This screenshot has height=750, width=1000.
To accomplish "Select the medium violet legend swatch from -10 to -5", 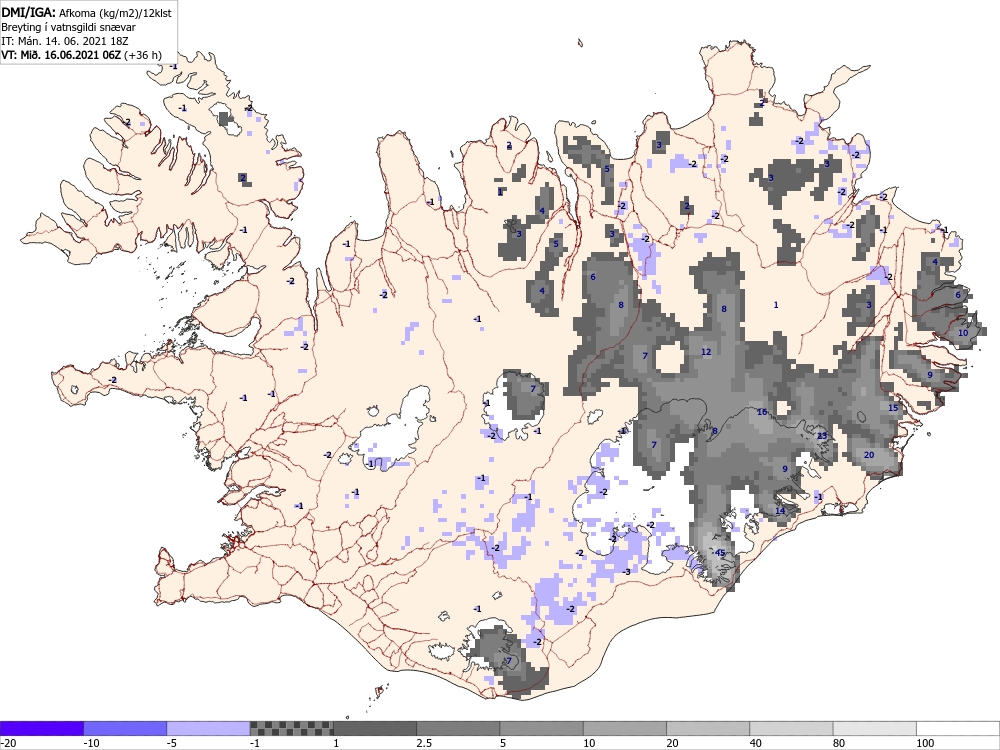I will point(125,728).
